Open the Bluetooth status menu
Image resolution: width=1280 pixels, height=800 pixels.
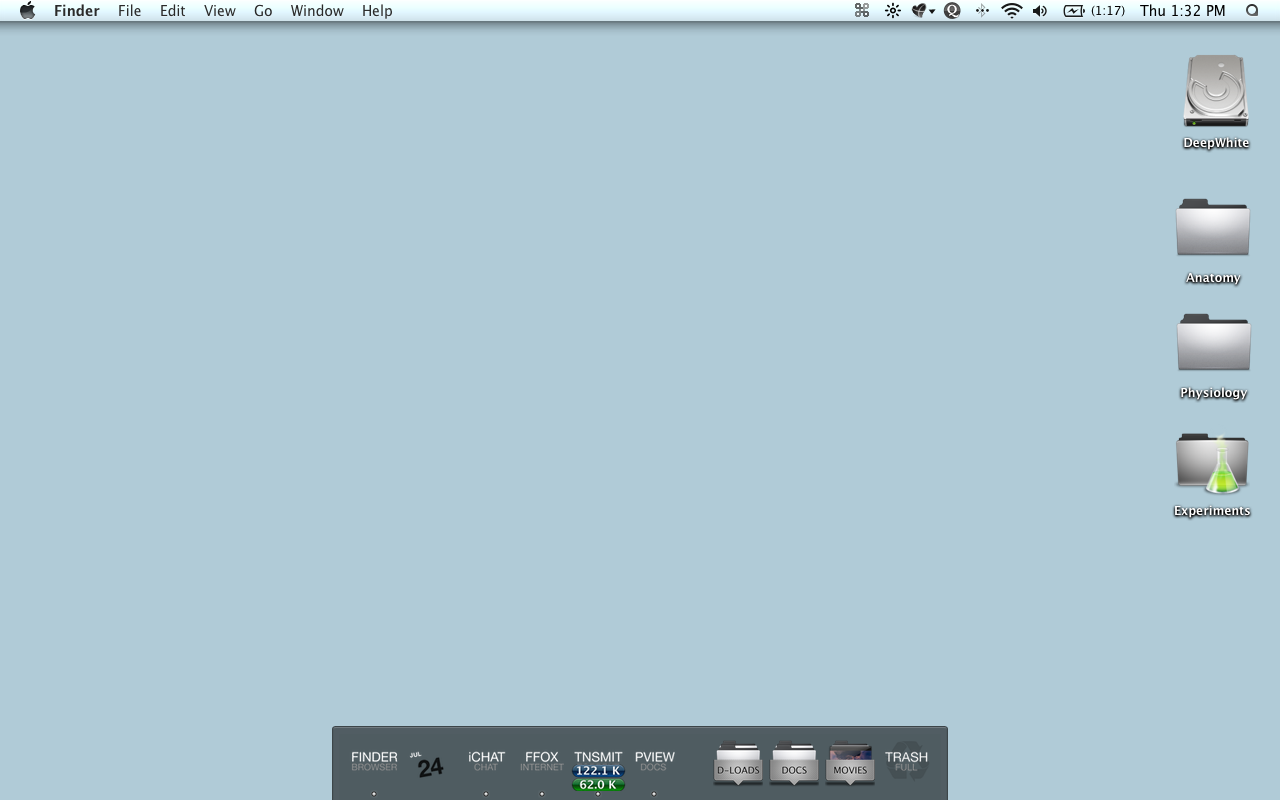click(982, 11)
